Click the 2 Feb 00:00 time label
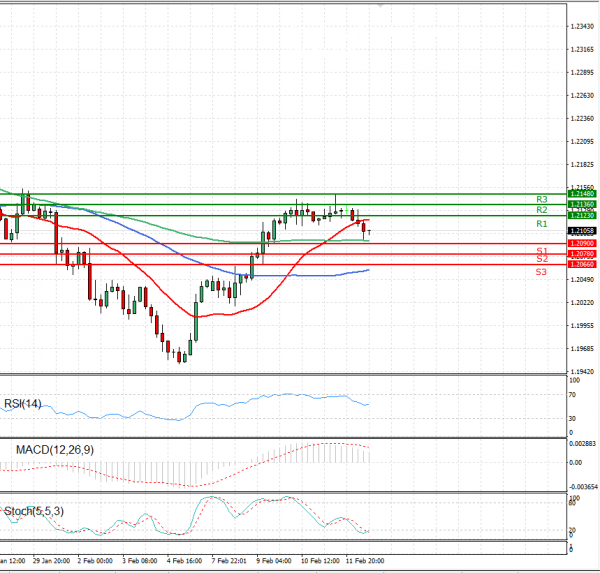 pos(95,561)
